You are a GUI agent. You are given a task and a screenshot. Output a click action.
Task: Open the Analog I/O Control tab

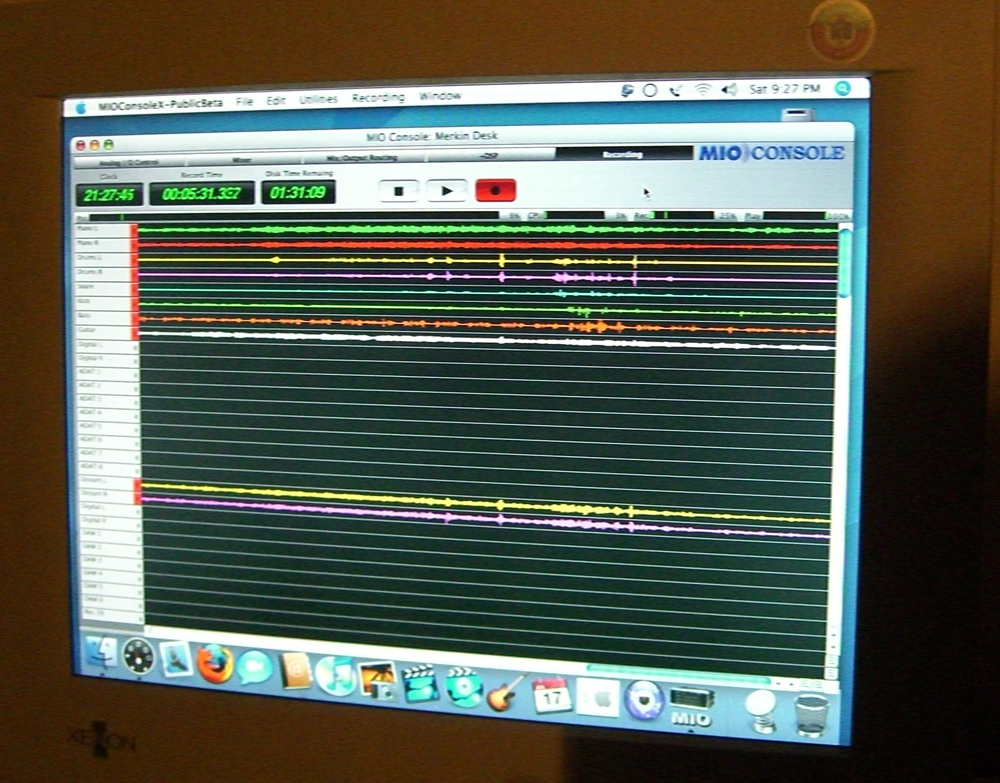point(129,163)
